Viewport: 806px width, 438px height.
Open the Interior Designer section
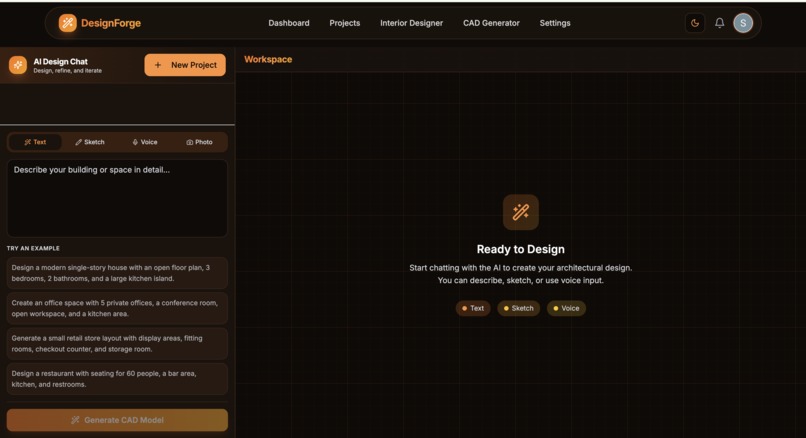pos(411,23)
